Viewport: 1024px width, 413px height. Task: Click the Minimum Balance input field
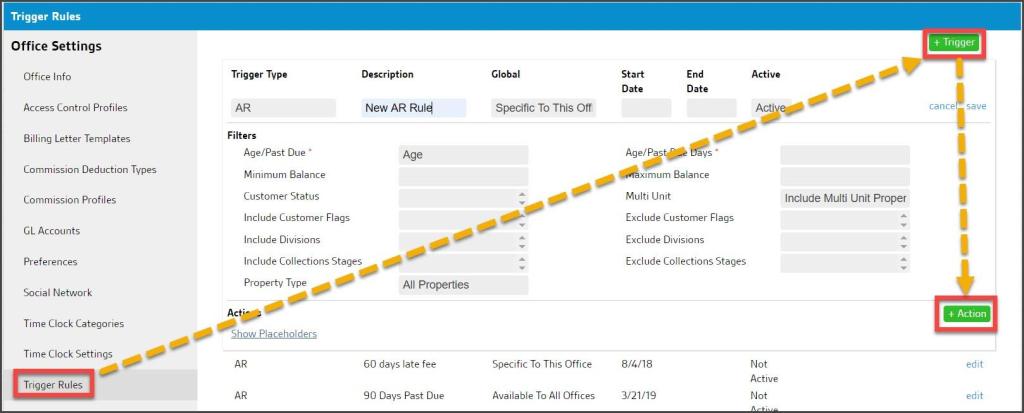coord(463,176)
